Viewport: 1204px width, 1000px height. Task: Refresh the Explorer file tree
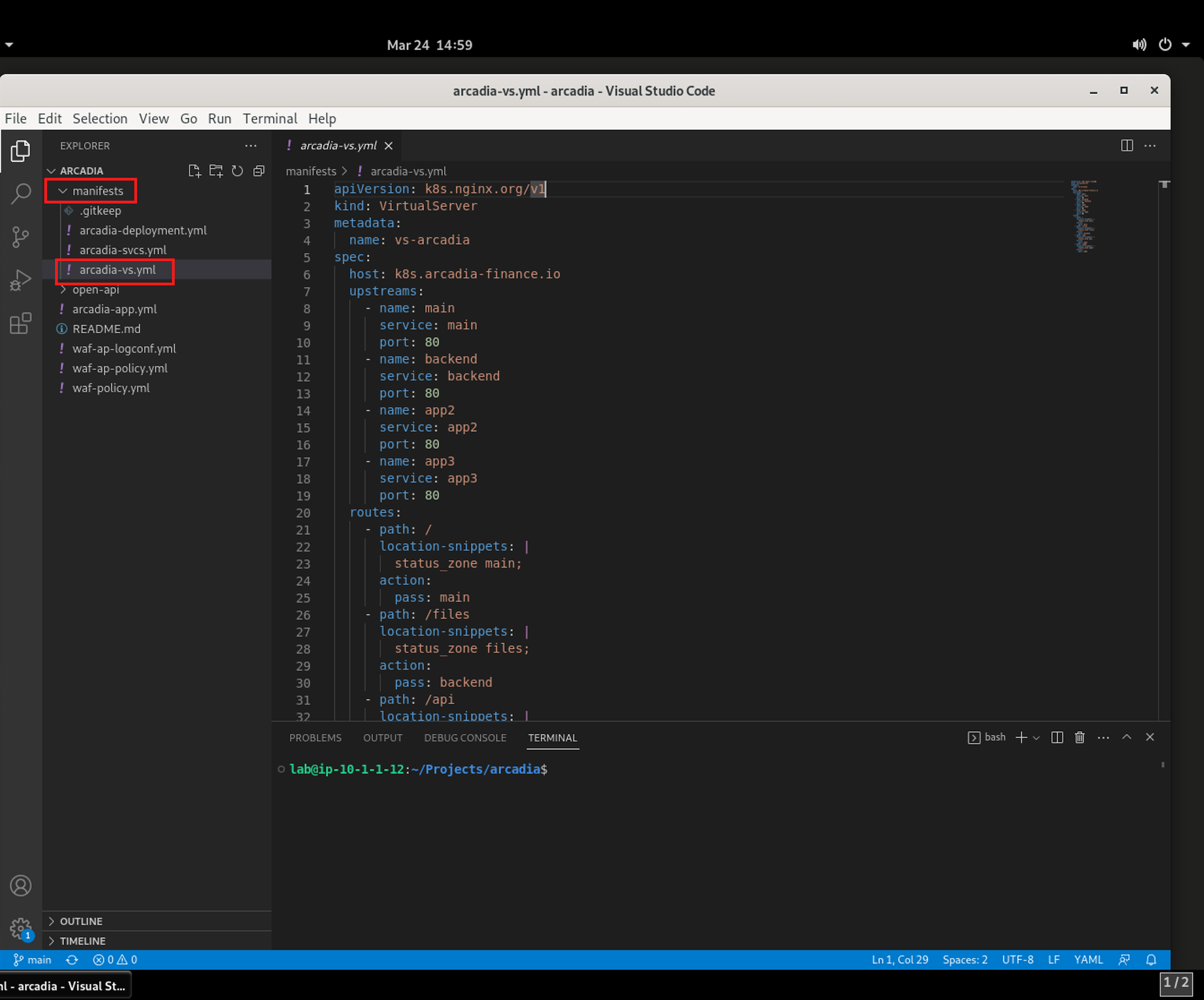(x=238, y=171)
